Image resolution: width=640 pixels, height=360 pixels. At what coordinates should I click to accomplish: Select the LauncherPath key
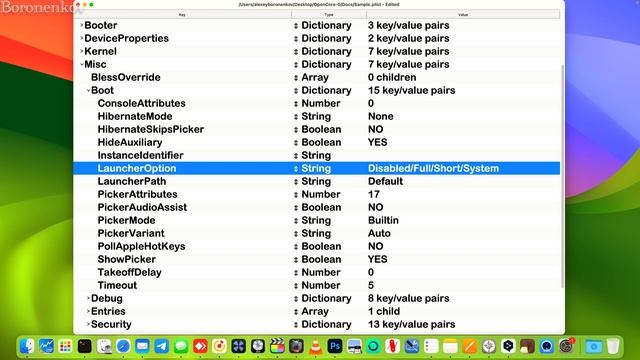coord(131,181)
